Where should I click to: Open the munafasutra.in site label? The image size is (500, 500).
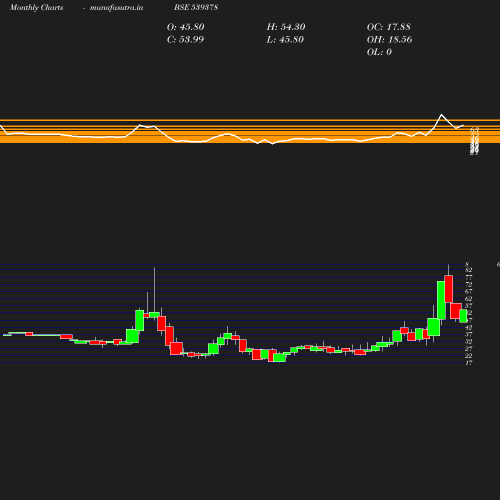116,7
